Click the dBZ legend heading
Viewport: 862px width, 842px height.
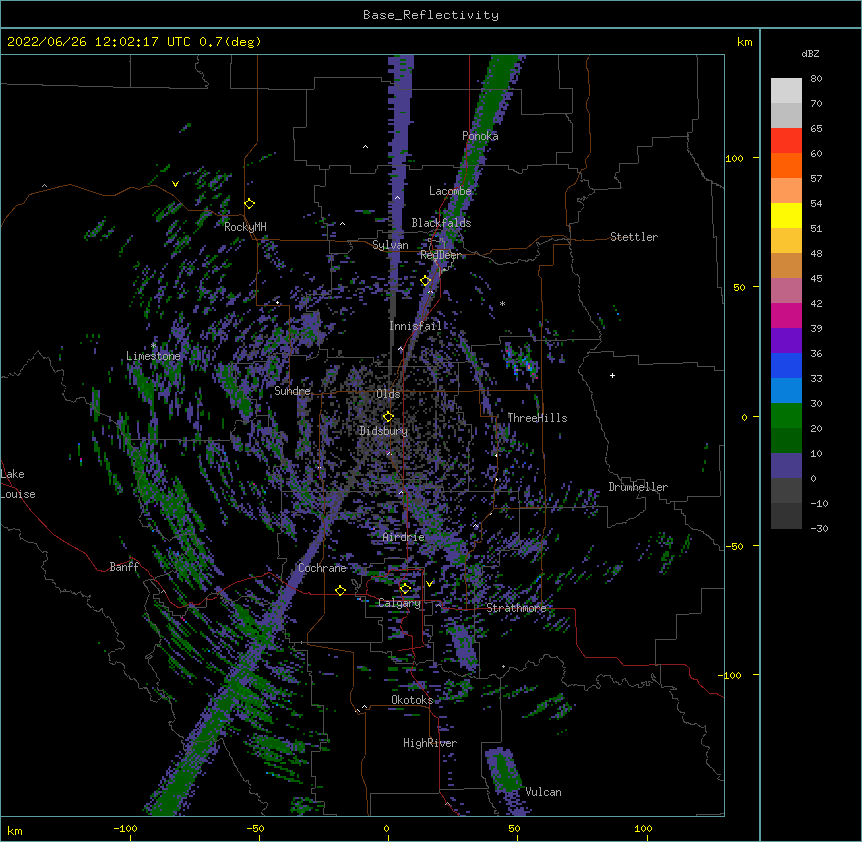(x=810, y=53)
